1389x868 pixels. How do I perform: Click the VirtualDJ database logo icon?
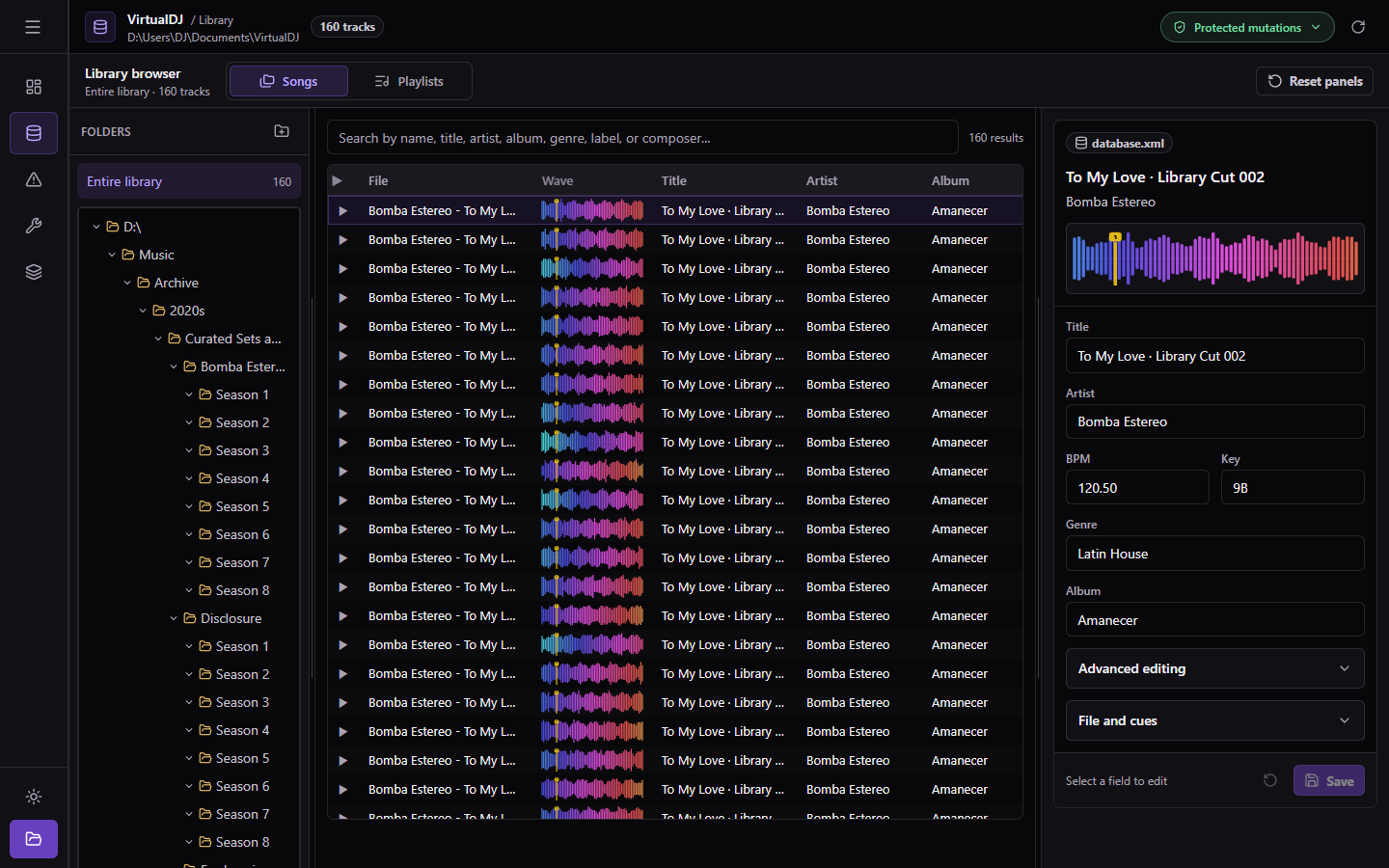click(x=100, y=27)
